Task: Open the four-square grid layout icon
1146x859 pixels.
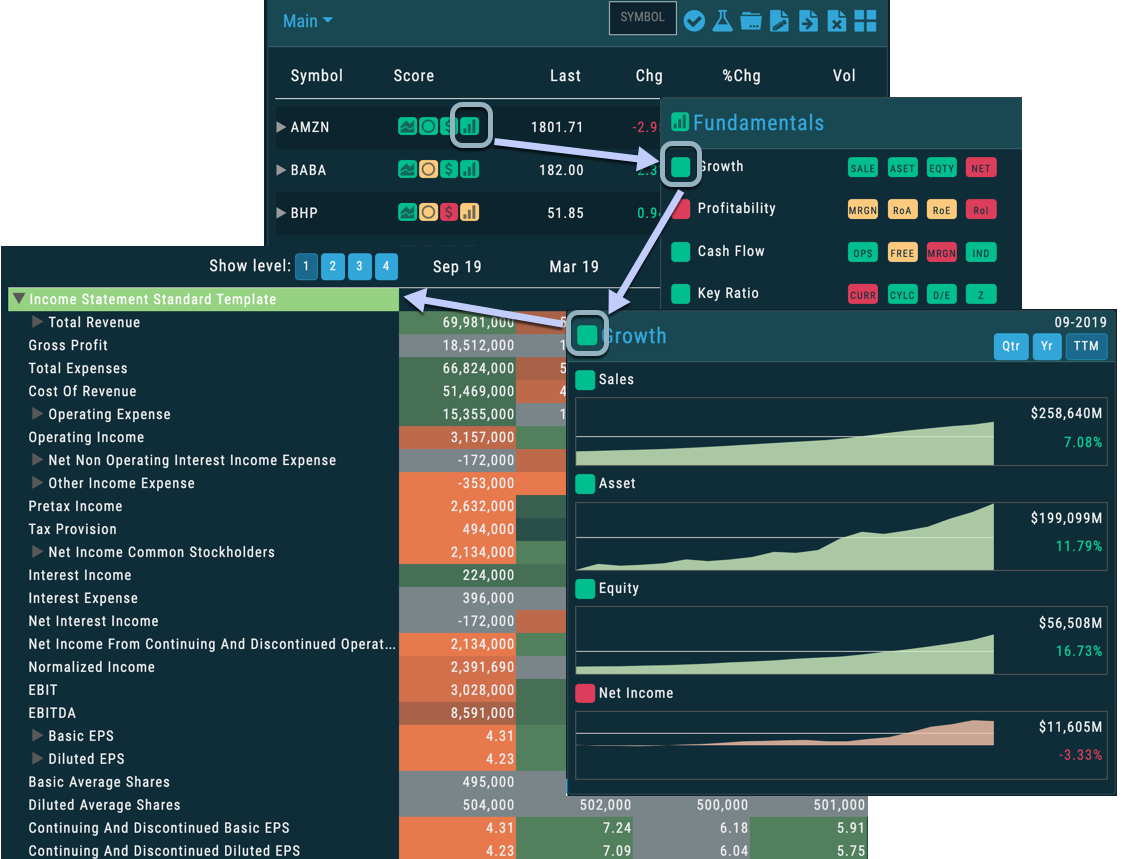Action: 865,21
